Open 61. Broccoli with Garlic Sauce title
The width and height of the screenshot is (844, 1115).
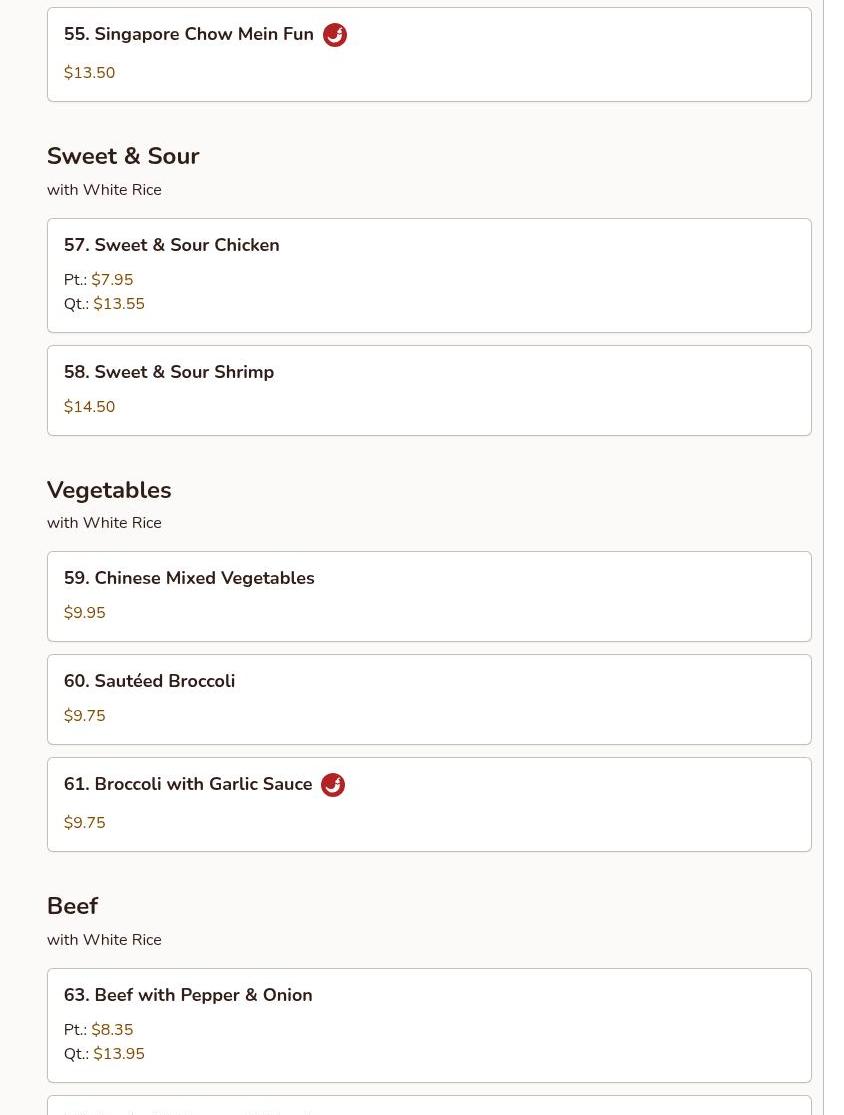[x=188, y=784]
